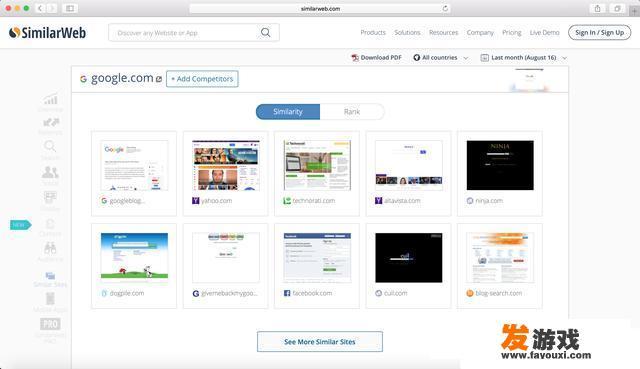The image size is (640, 369).
Task: Open the Pricing menu item
Action: click(511, 32)
